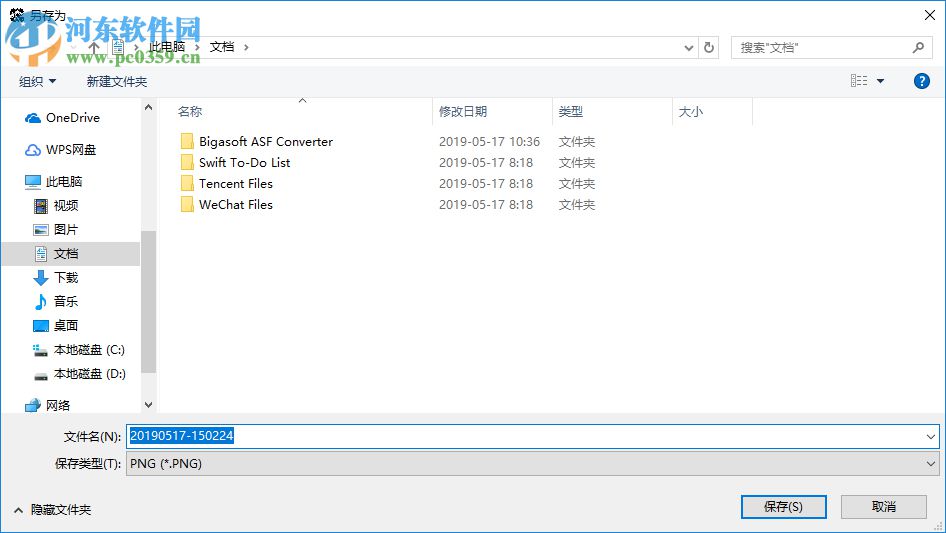This screenshot has width=946, height=533.
Task: Click the navigation pane scrollbar thumb
Action: pos(148,302)
